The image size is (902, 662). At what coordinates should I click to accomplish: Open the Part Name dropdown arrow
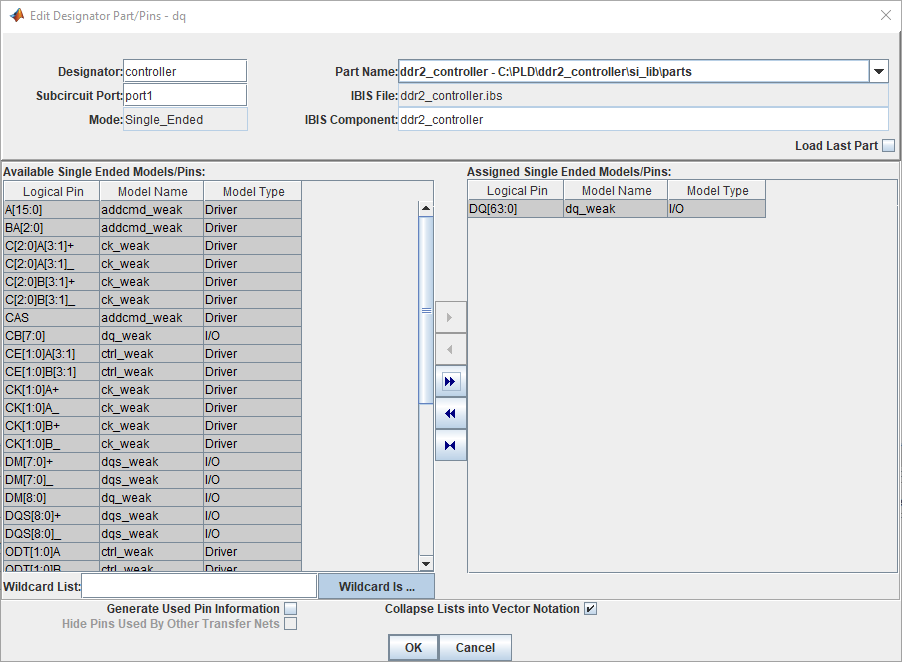point(879,71)
